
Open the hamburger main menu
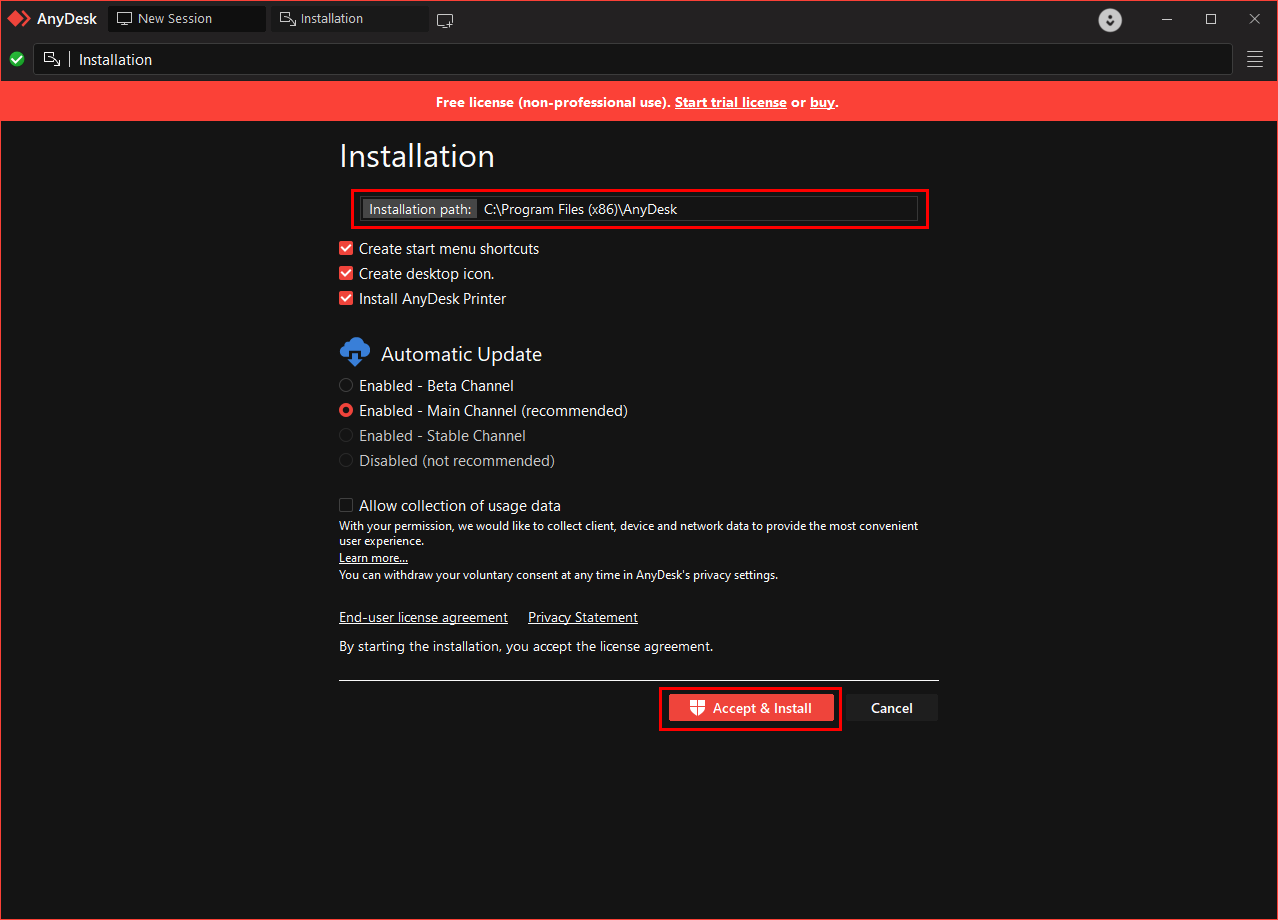(x=1255, y=60)
